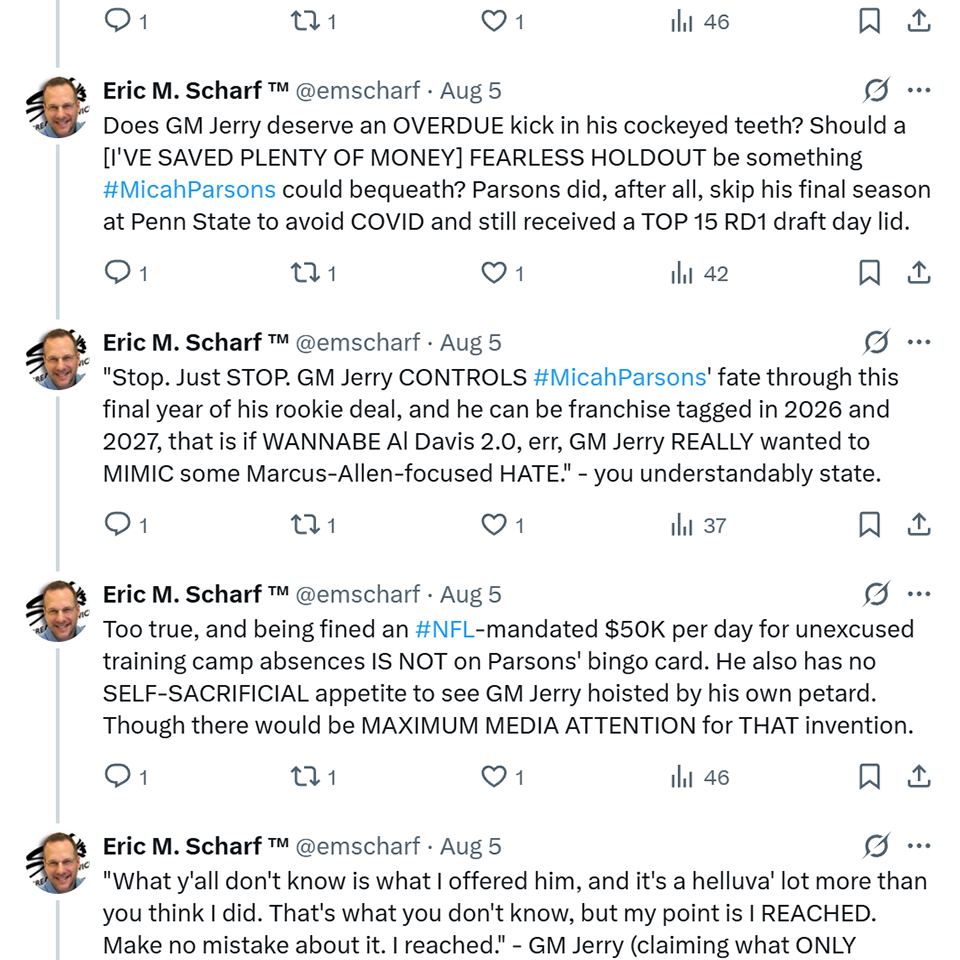Bookmark the $50K per day fine tweet

point(870,776)
